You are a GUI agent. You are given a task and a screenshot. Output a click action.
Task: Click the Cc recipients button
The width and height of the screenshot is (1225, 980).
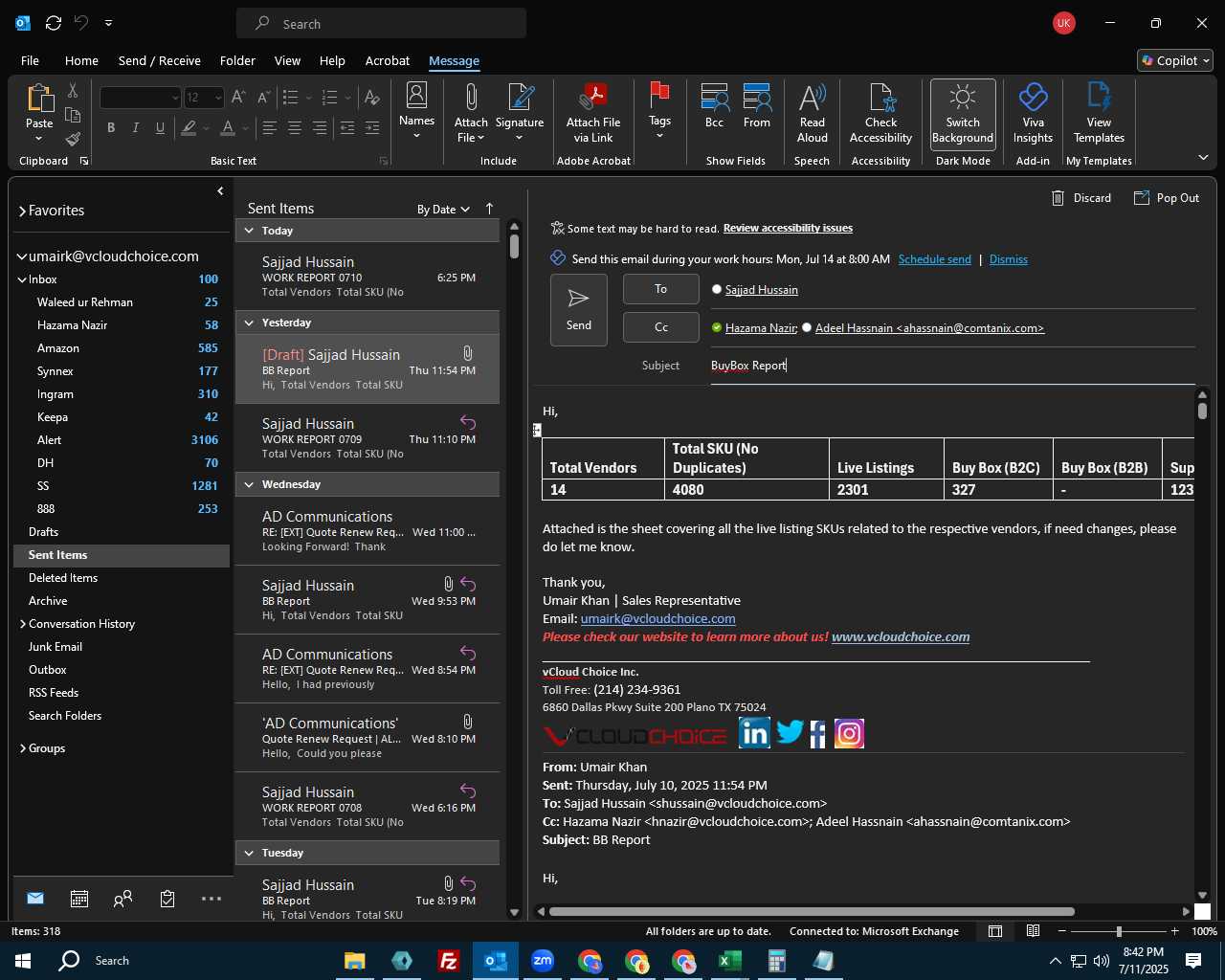[x=661, y=327]
